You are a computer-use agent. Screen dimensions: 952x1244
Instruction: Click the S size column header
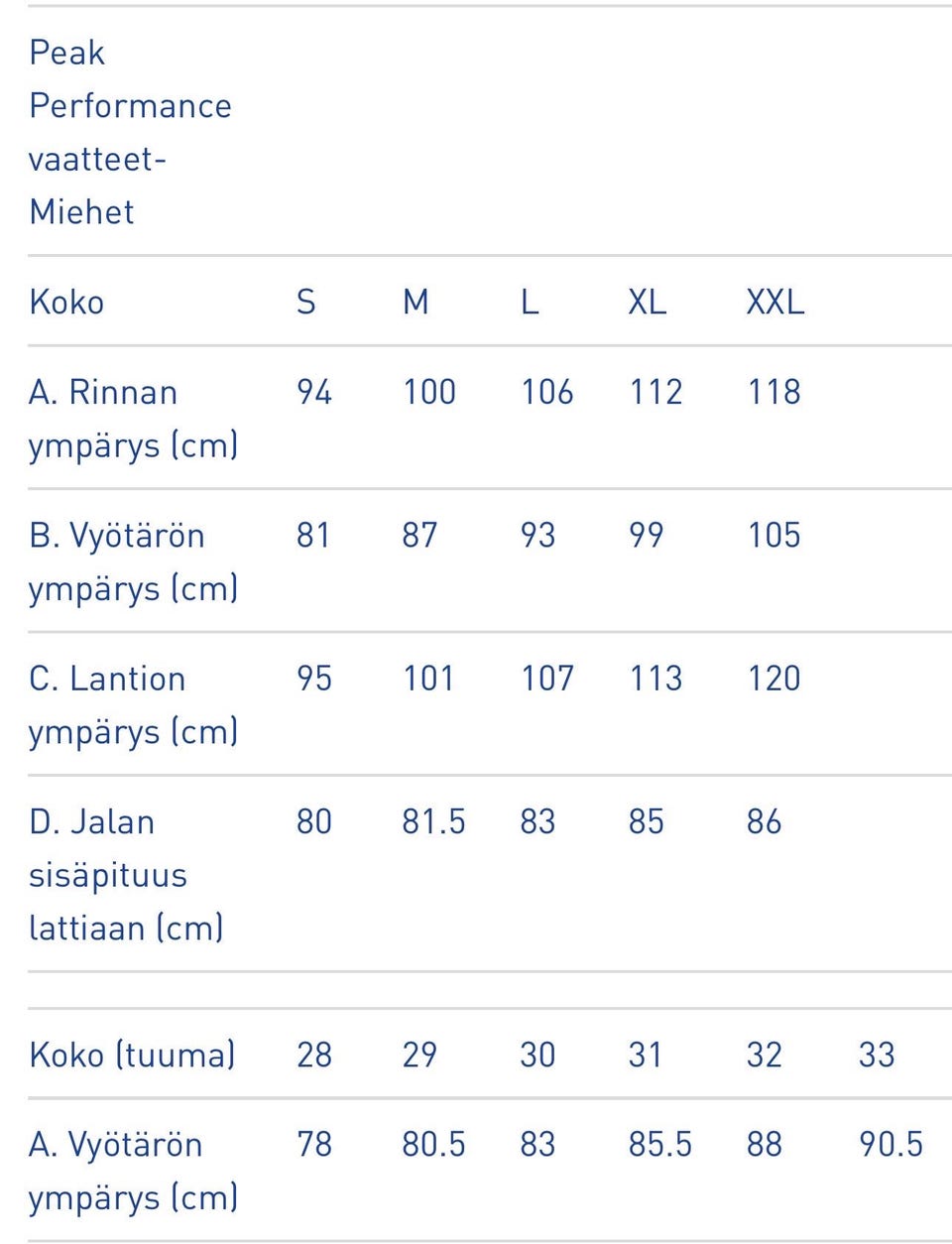[x=305, y=302]
